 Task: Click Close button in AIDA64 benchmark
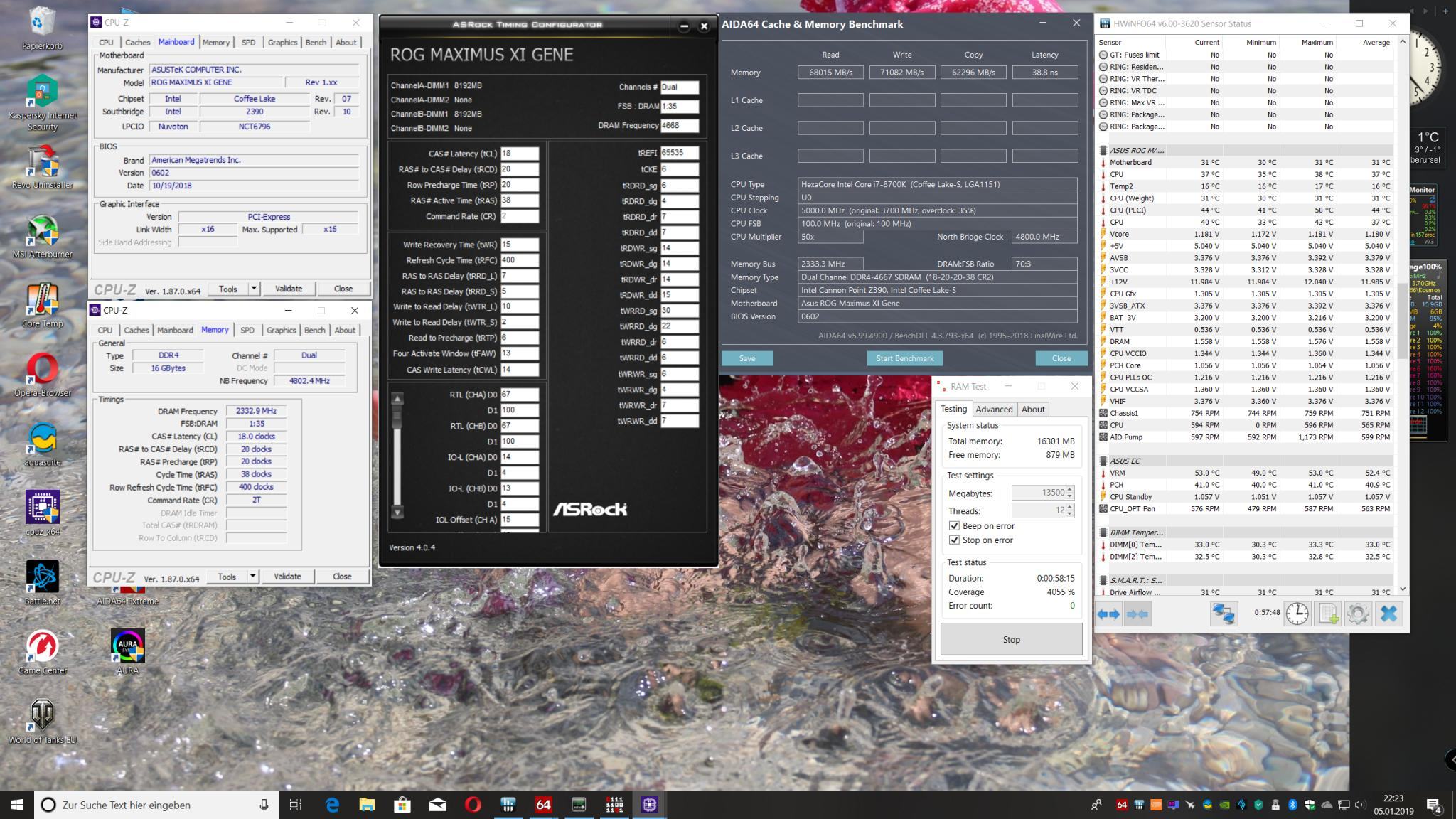pyautogui.click(x=1061, y=358)
